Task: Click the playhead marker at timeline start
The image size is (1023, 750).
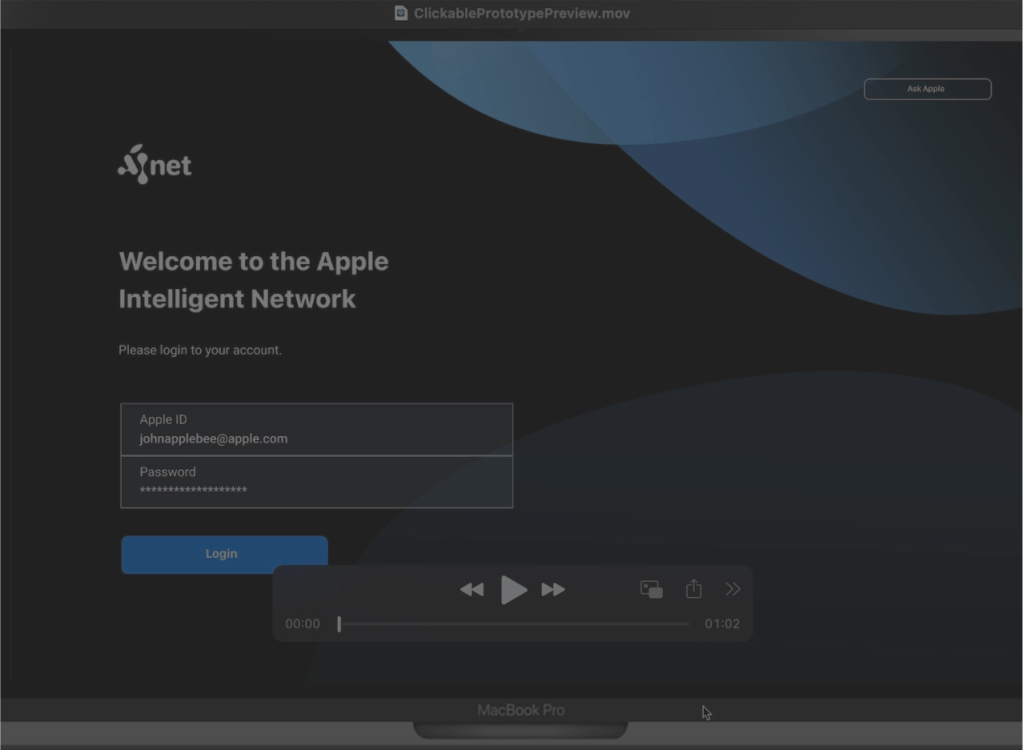Action: coord(339,624)
